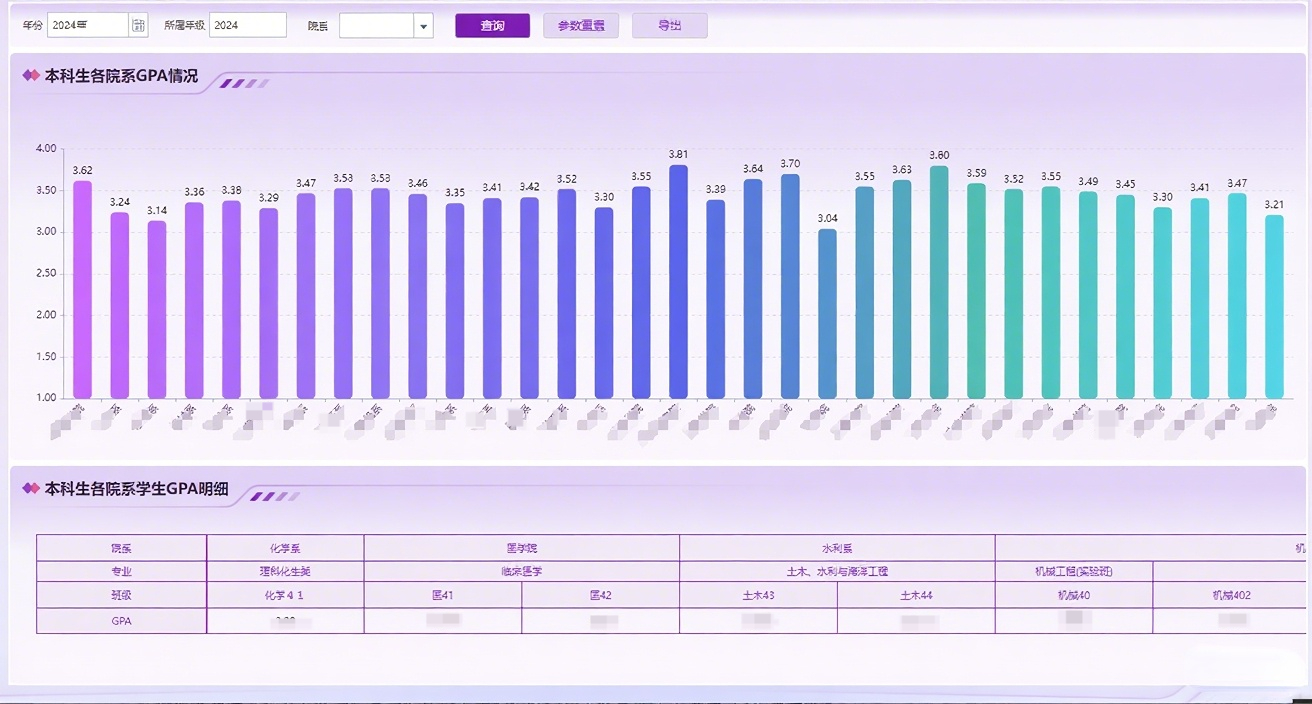
Task: Click the diamond icon beside 本科生各院系学生GPA明细
Action: [31, 489]
